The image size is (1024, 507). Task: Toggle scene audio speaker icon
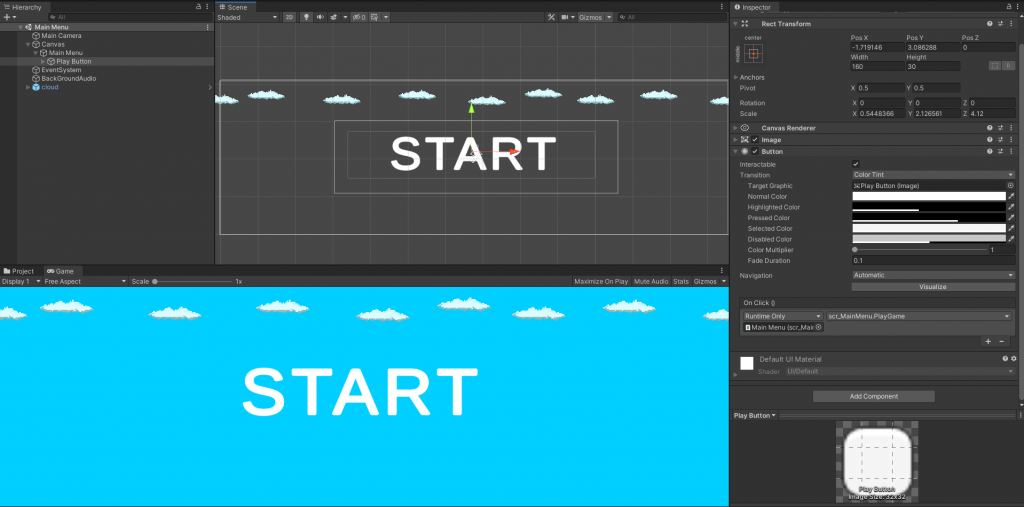click(x=320, y=17)
